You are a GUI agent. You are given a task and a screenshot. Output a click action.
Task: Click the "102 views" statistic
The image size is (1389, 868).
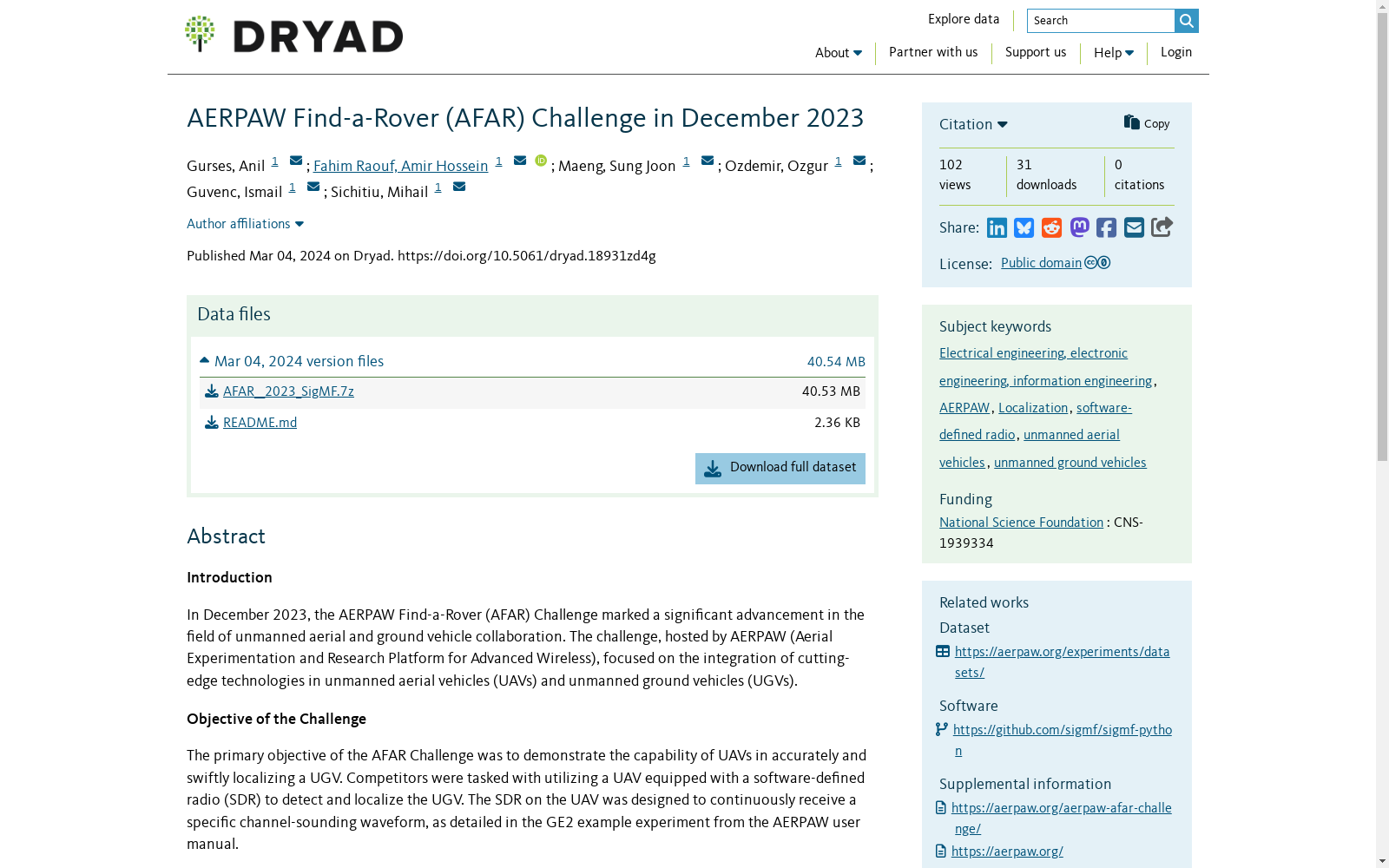(x=955, y=175)
